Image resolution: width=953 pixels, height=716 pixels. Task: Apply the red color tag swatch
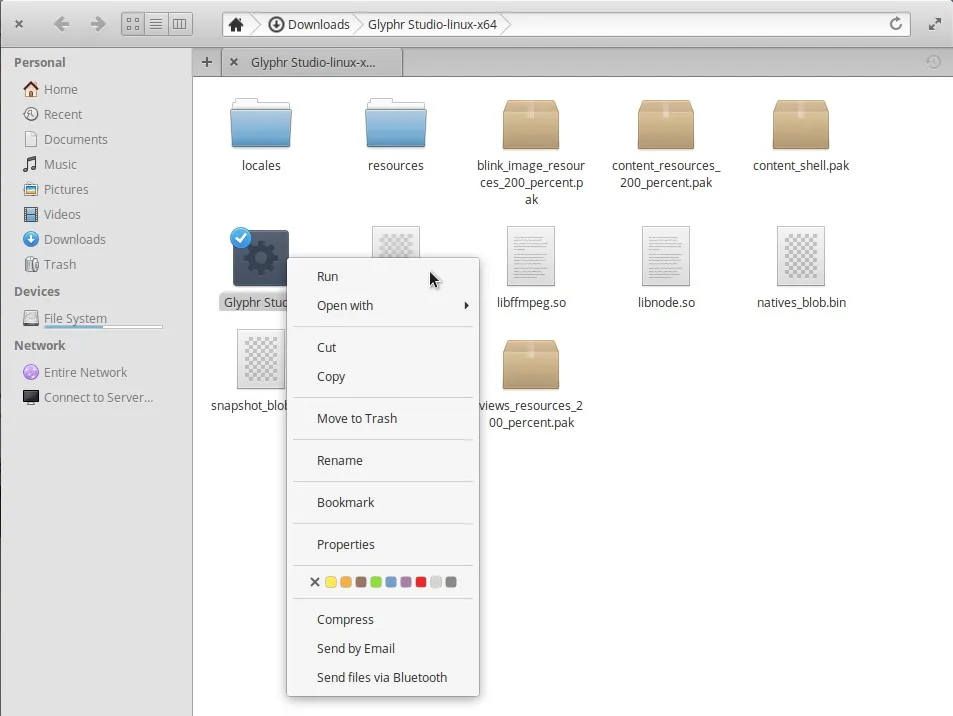point(421,582)
